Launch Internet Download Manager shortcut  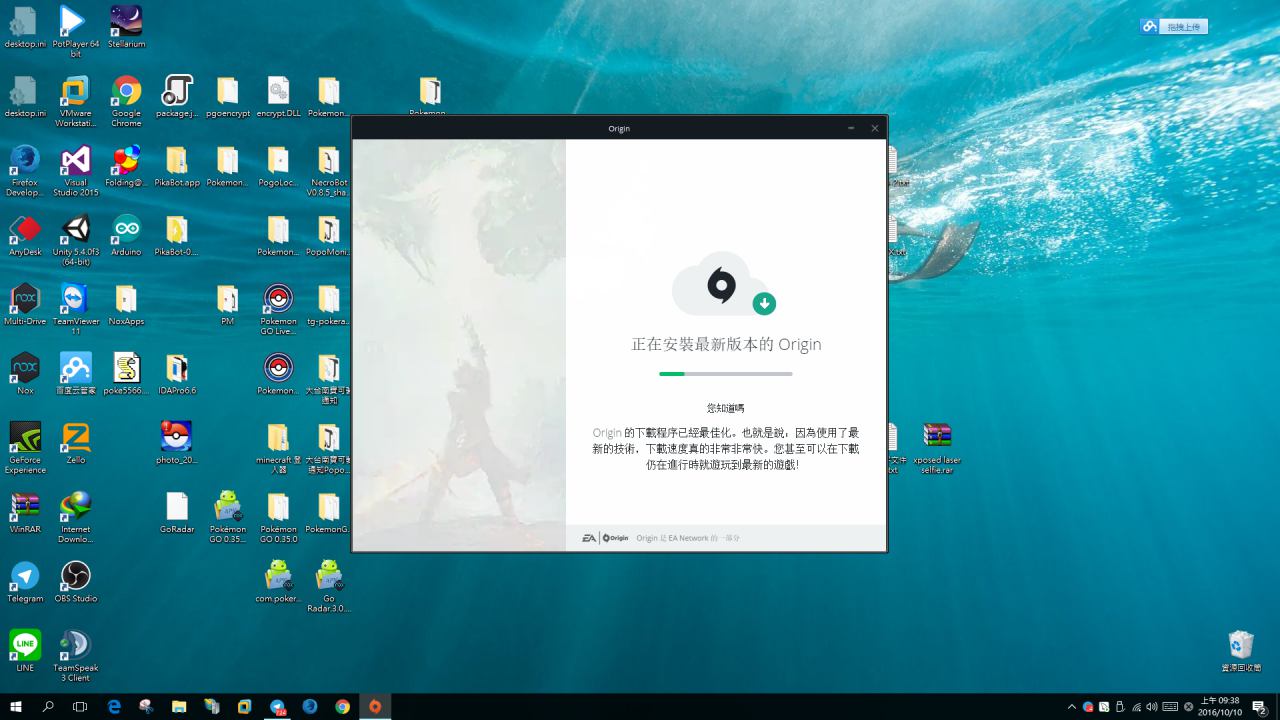coord(76,515)
